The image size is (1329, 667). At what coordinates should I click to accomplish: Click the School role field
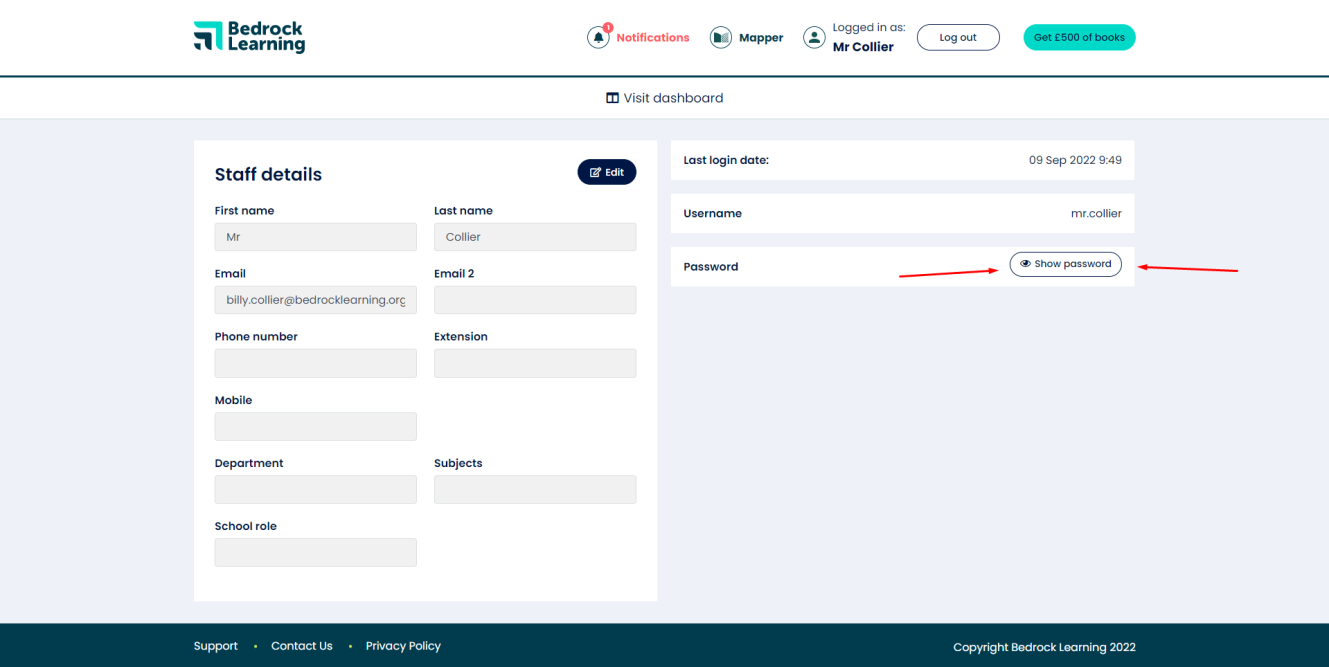(x=315, y=552)
